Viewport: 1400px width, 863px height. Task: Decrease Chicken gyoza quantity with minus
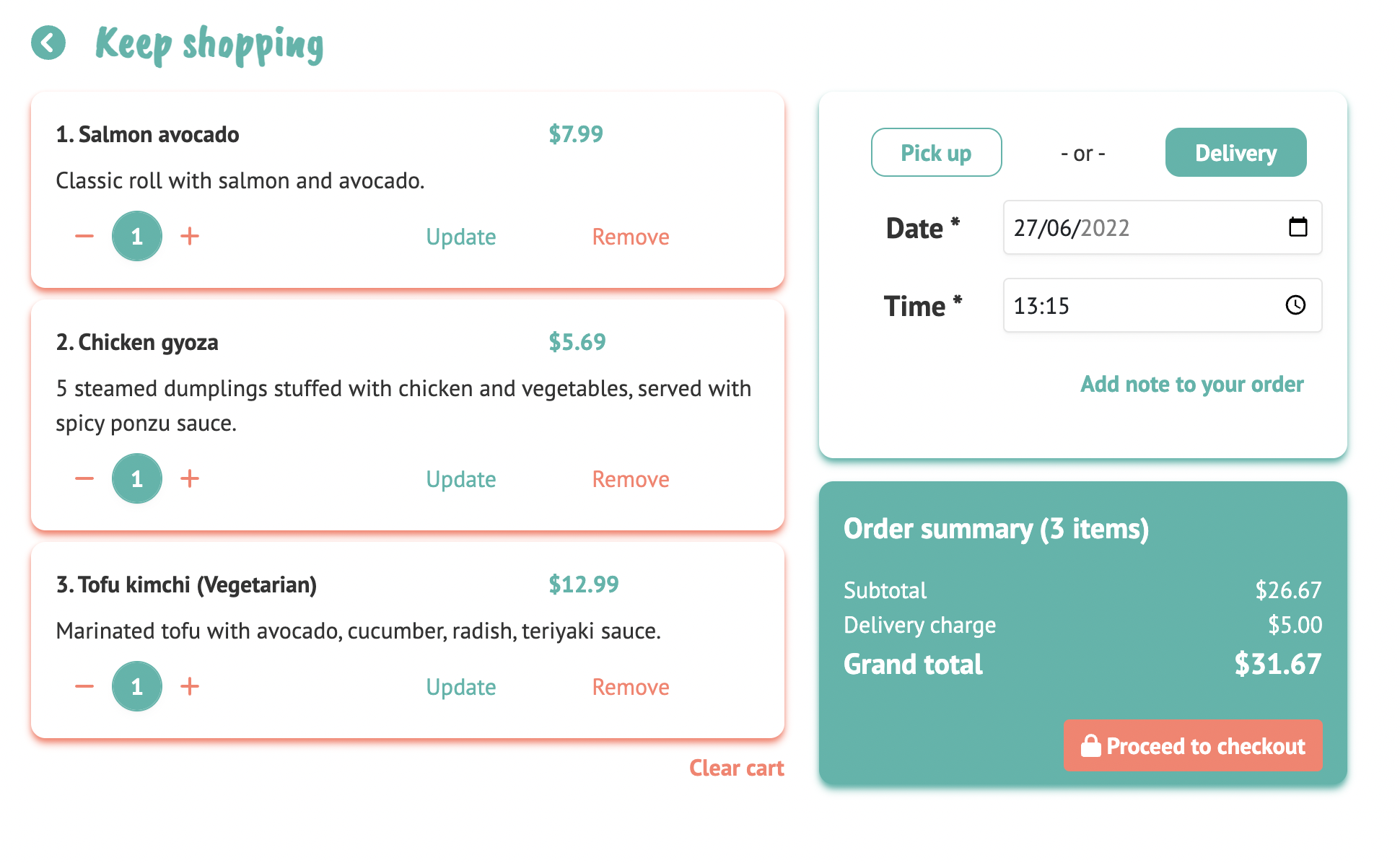tap(84, 478)
